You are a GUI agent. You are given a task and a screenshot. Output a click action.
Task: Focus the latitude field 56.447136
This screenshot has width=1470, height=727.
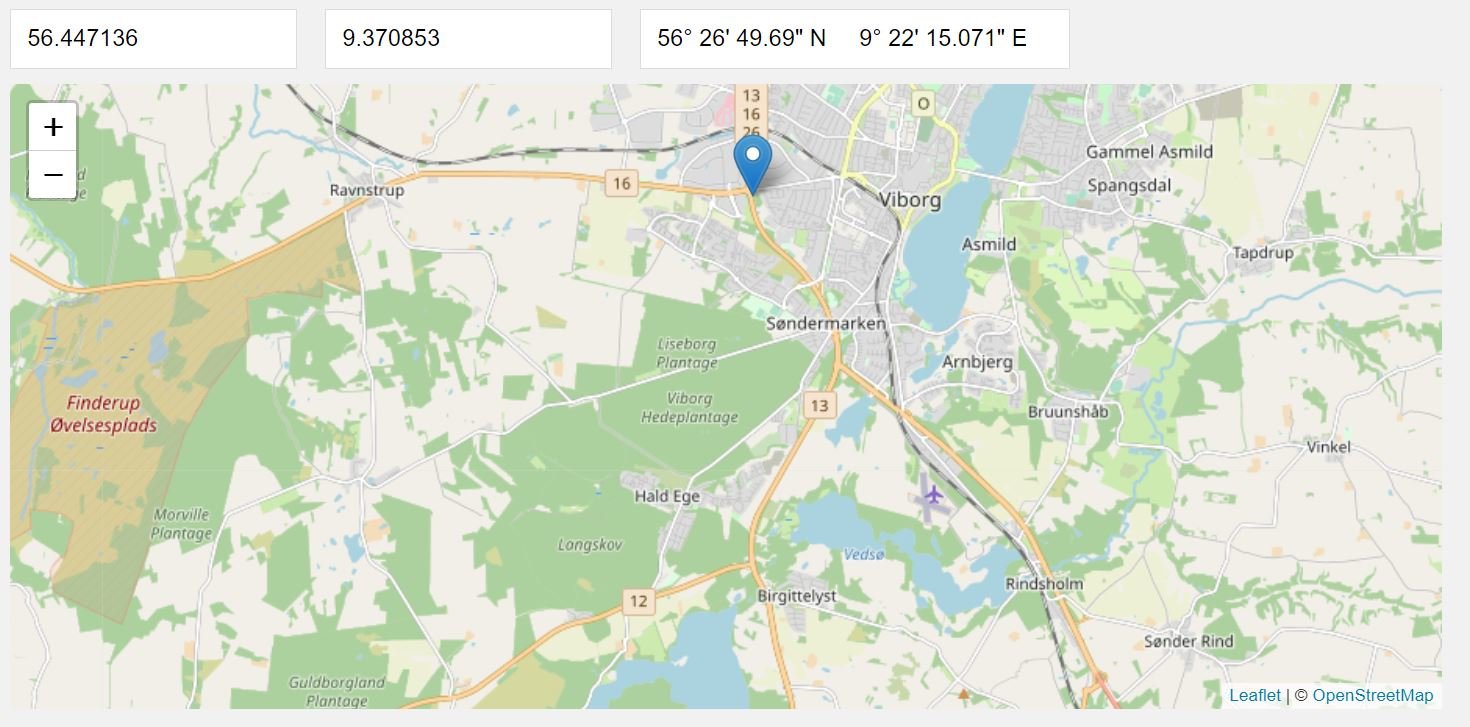153,39
